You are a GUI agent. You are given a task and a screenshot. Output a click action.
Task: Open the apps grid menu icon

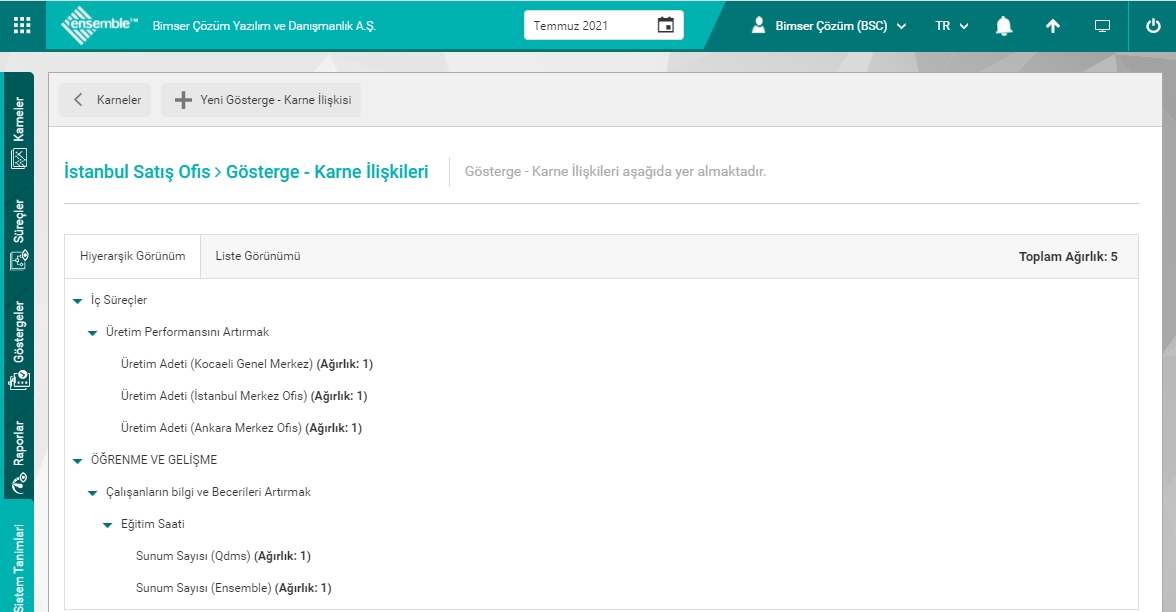click(22, 26)
